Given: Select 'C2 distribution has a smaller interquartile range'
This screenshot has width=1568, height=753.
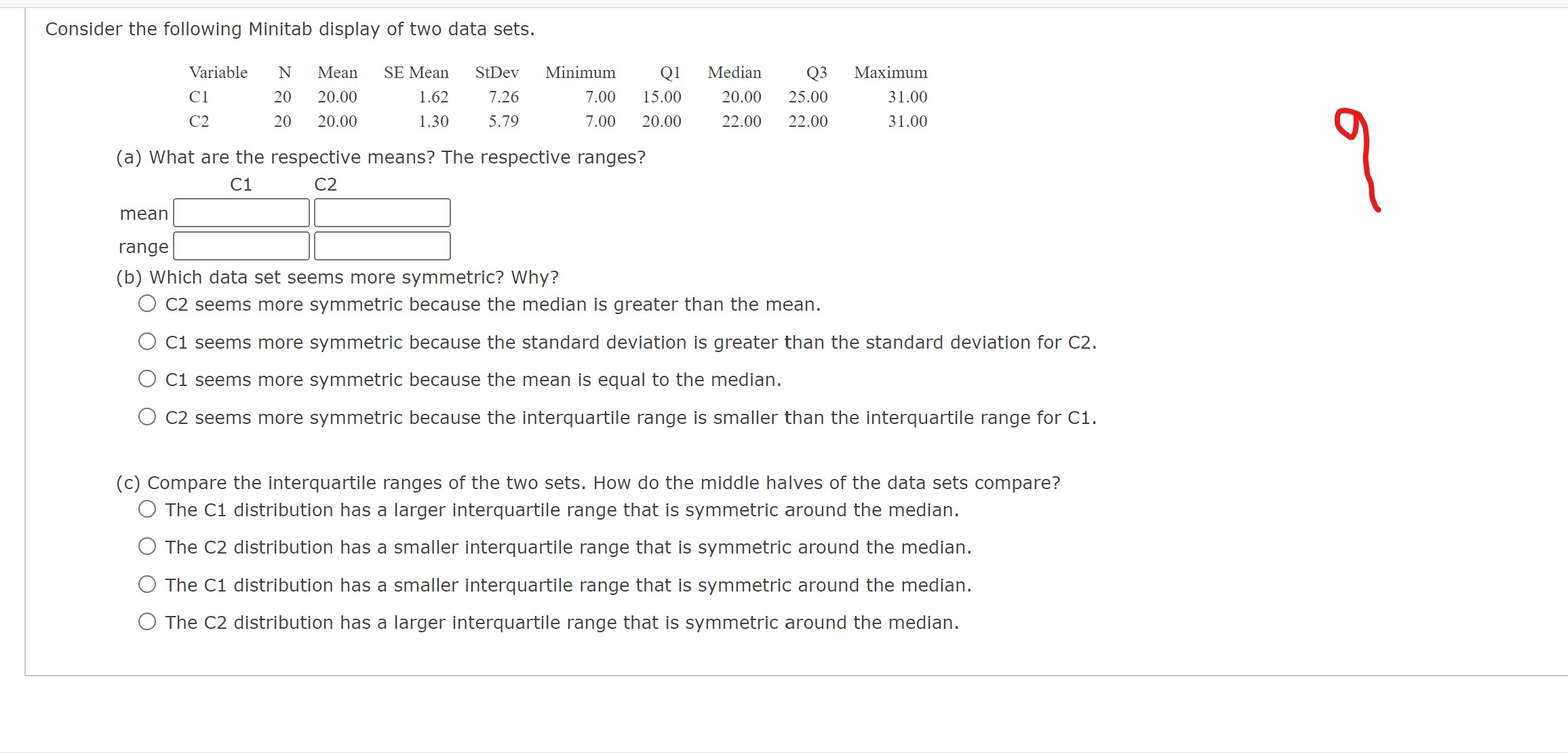Looking at the screenshot, I should (146, 546).
